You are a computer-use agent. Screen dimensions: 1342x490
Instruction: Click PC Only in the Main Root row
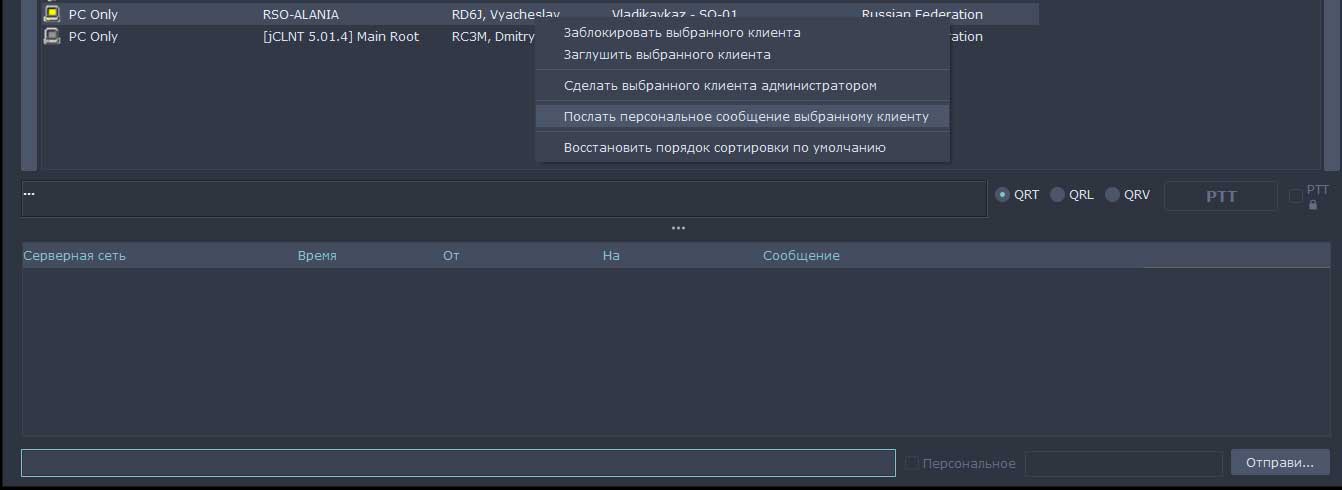point(93,36)
